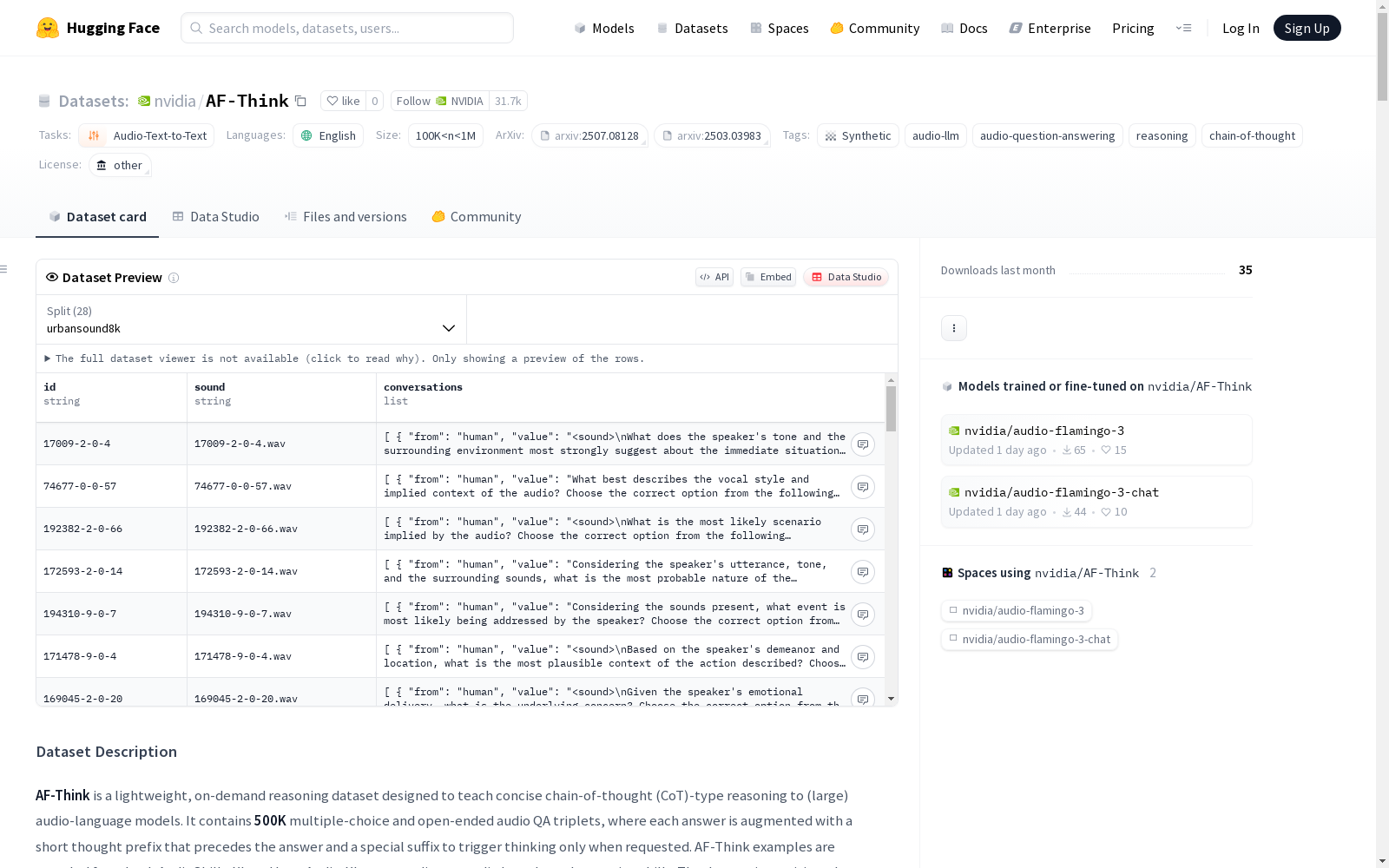Screen dimensions: 1389x868
Task: Click the Hugging Face logo icon
Action: 48,28
